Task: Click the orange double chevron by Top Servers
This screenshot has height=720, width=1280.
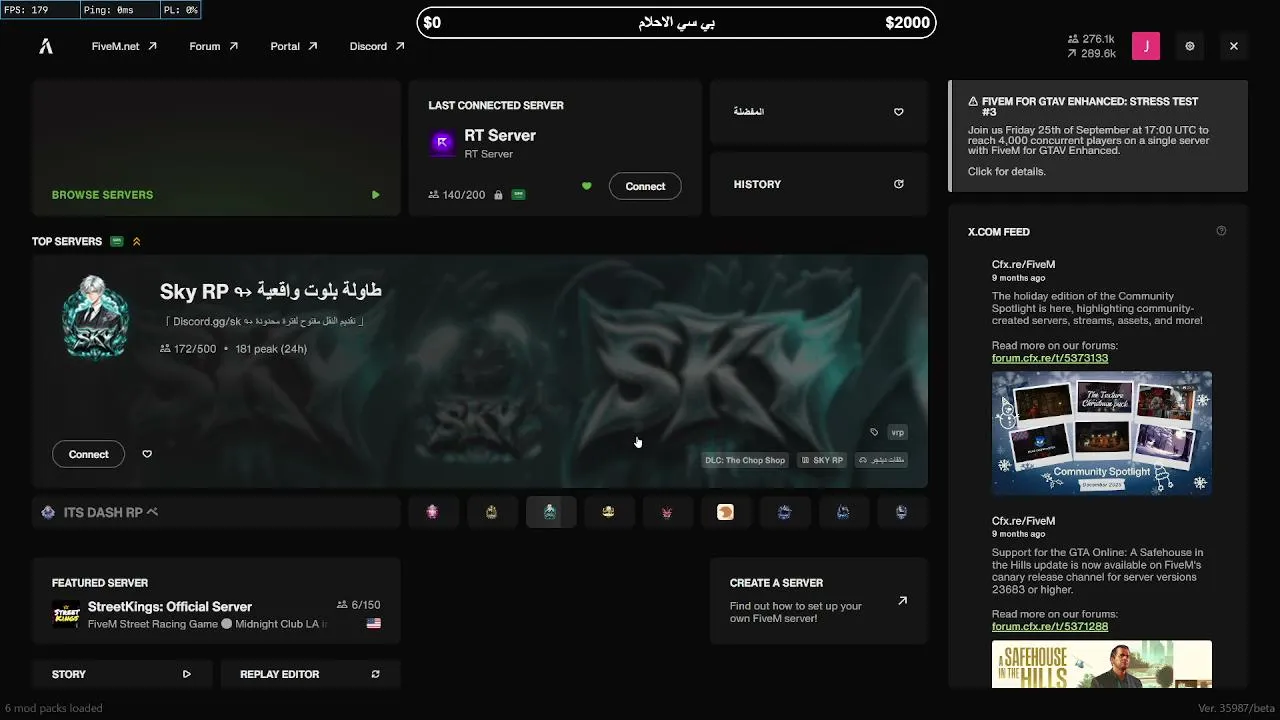Action: pyautogui.click(x=137, y=241)
